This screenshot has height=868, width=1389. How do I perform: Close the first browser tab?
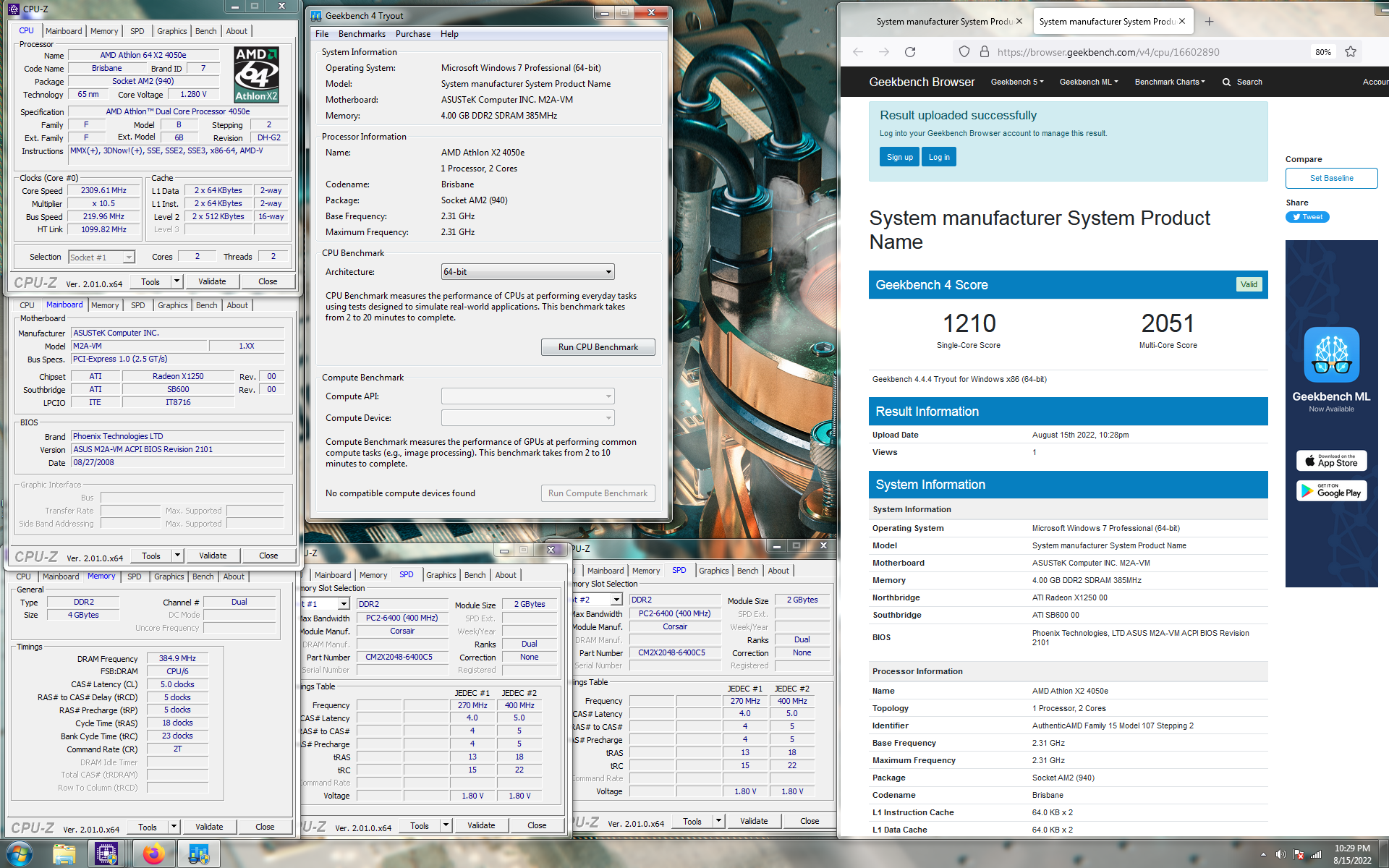point(1019,22)
